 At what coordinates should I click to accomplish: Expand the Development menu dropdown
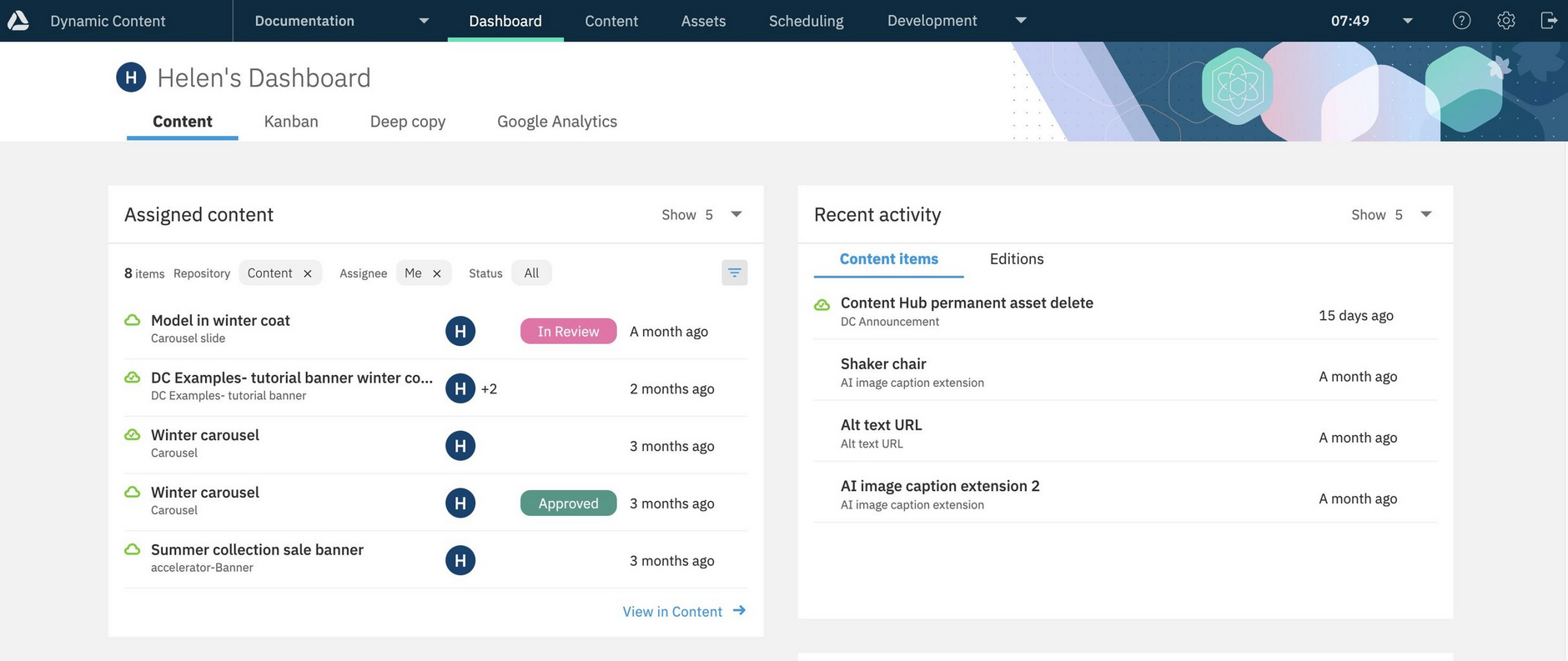point(1021,21)
